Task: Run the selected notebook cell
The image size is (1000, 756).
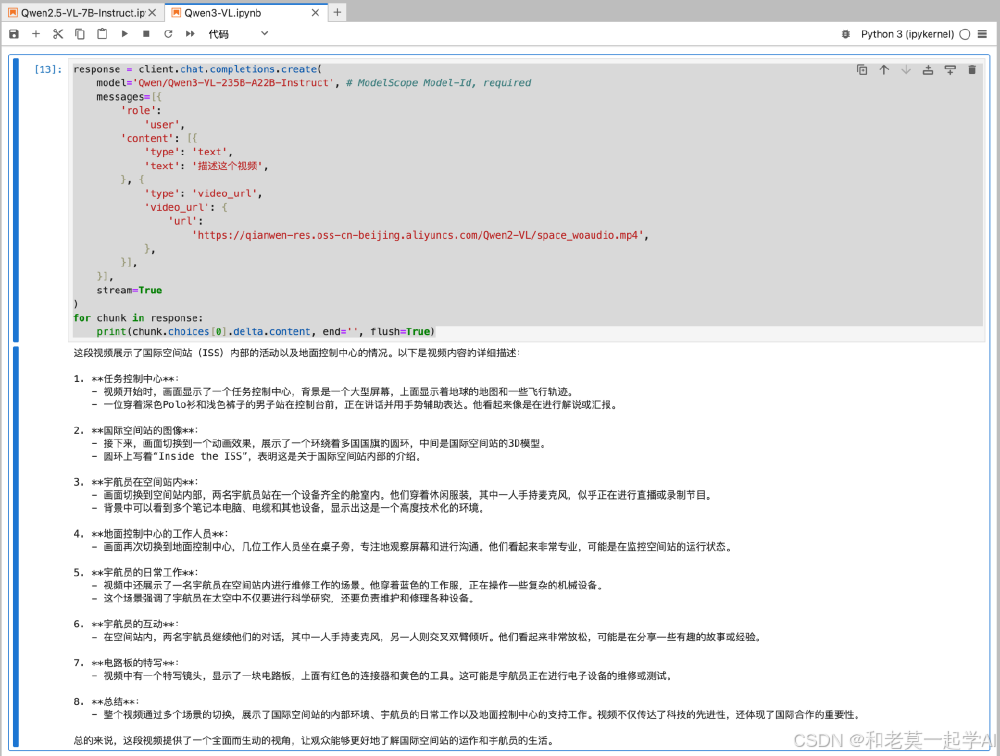Action: (x=124, y=33)
